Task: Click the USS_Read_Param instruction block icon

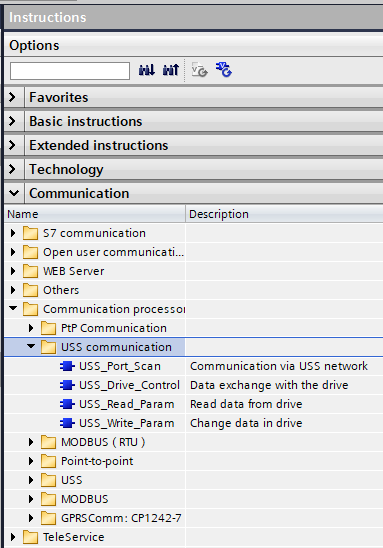Action: [x=67, y=404]
